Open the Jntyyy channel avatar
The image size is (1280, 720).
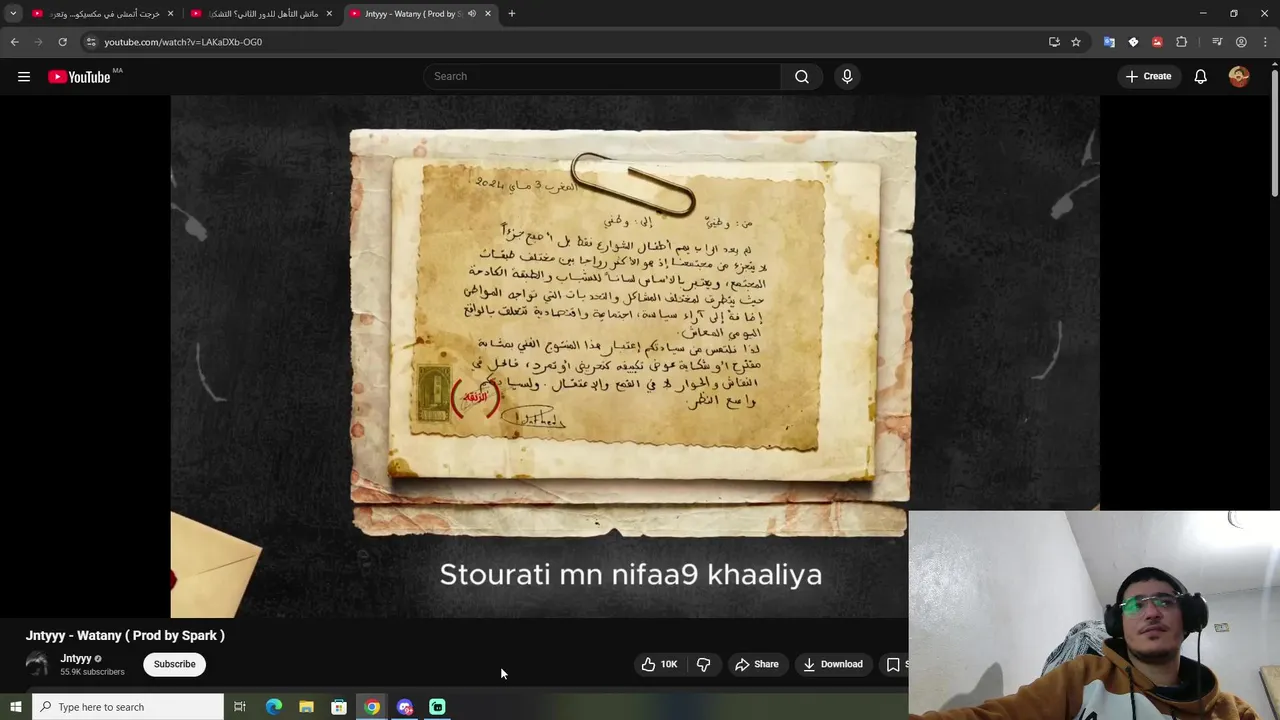(37, 664)
